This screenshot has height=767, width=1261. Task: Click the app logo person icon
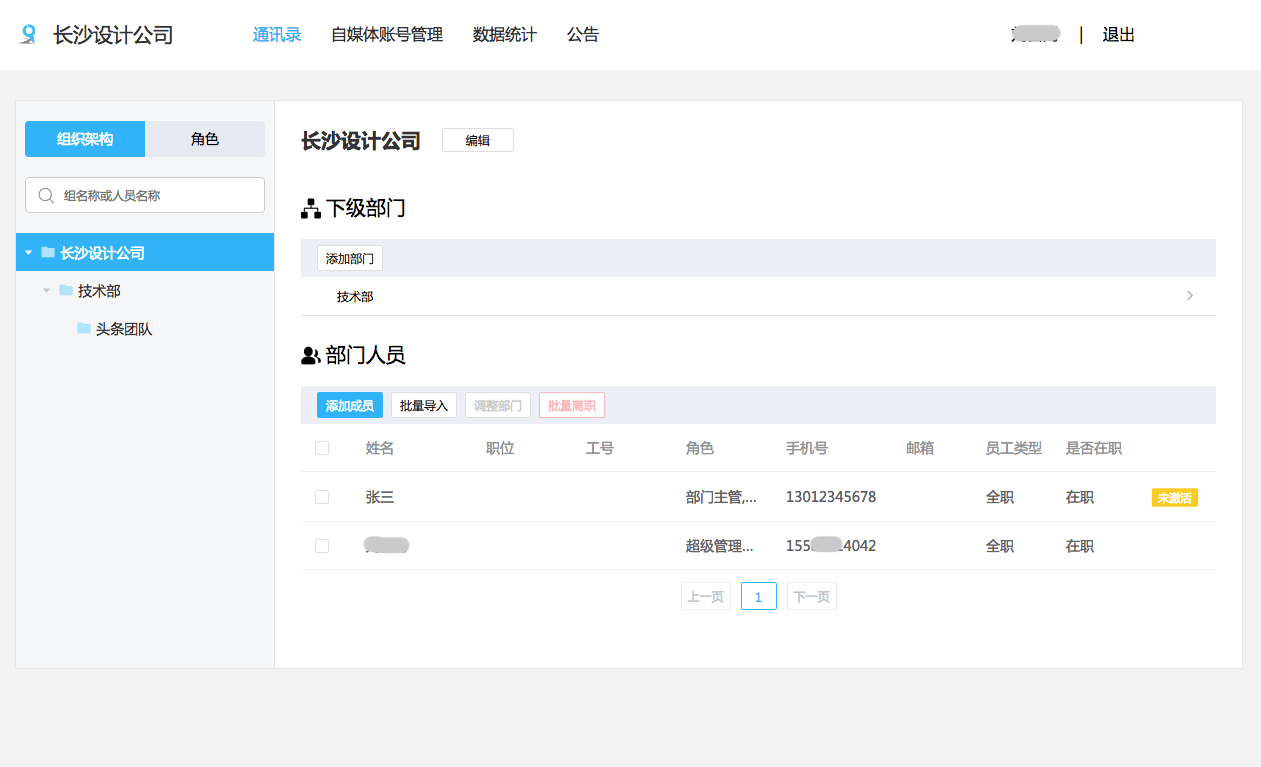(x=28, y=34)
